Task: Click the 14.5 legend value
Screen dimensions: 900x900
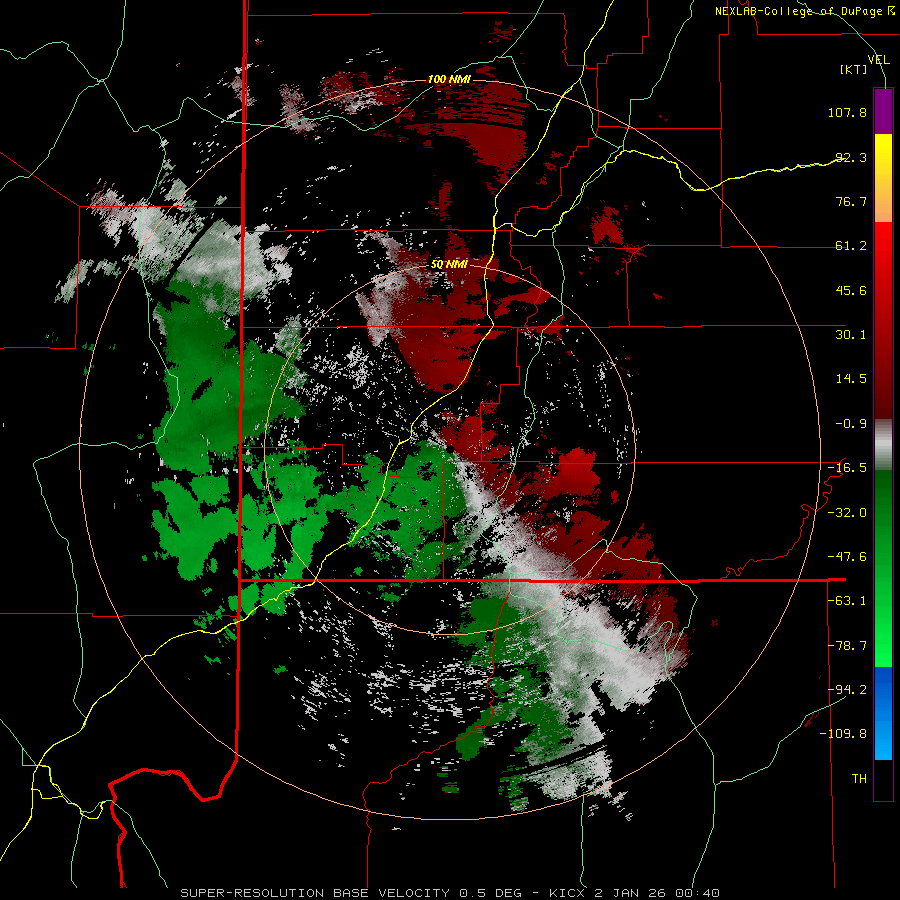Action: [851, 379]
